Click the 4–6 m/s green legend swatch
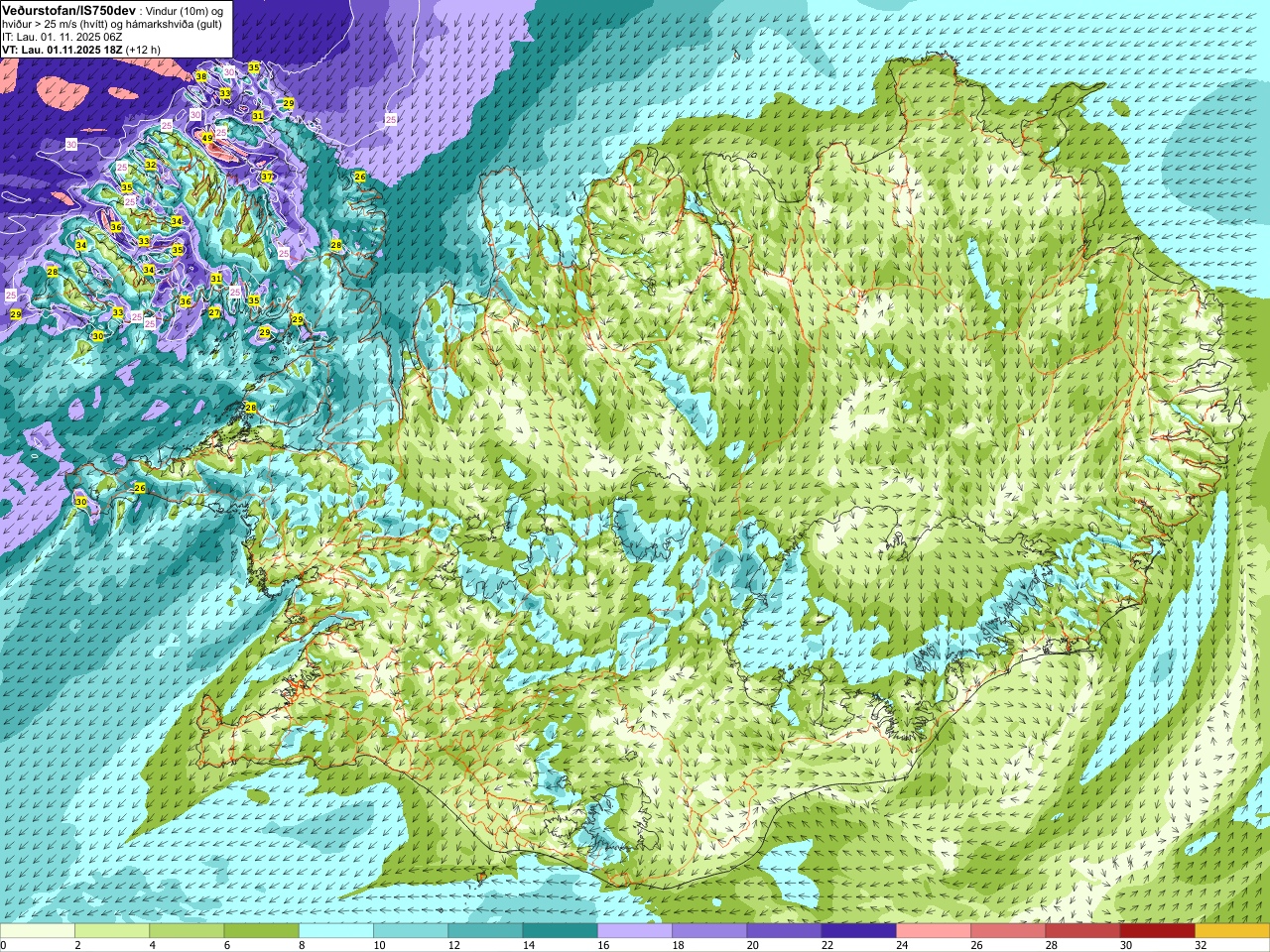The image size is (1270, 952). click(187, 931)
